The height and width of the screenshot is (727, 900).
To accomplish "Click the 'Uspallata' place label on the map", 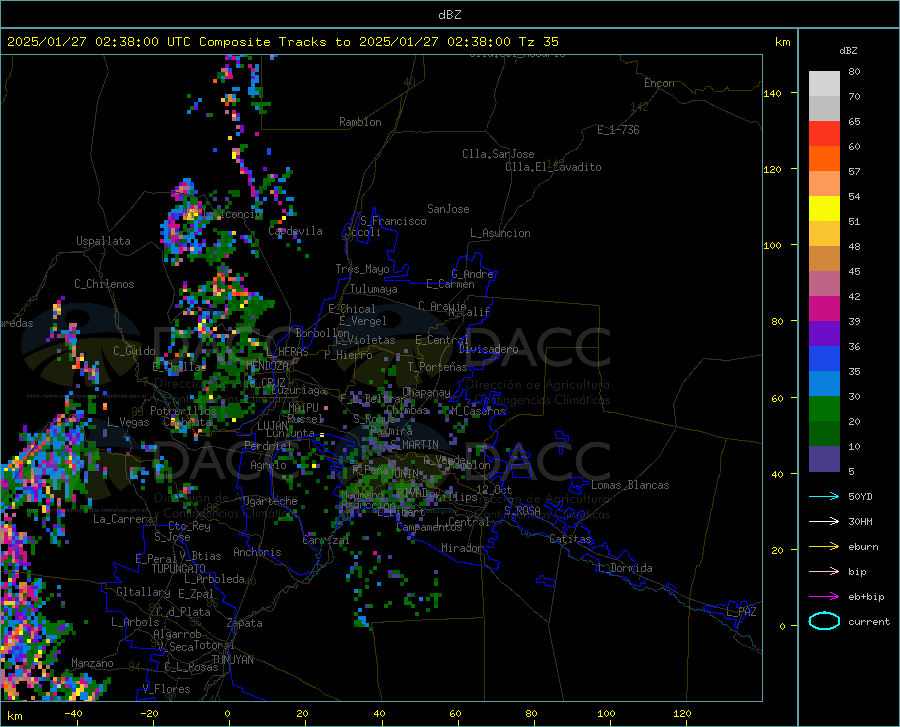I will (x=103, y=242).
